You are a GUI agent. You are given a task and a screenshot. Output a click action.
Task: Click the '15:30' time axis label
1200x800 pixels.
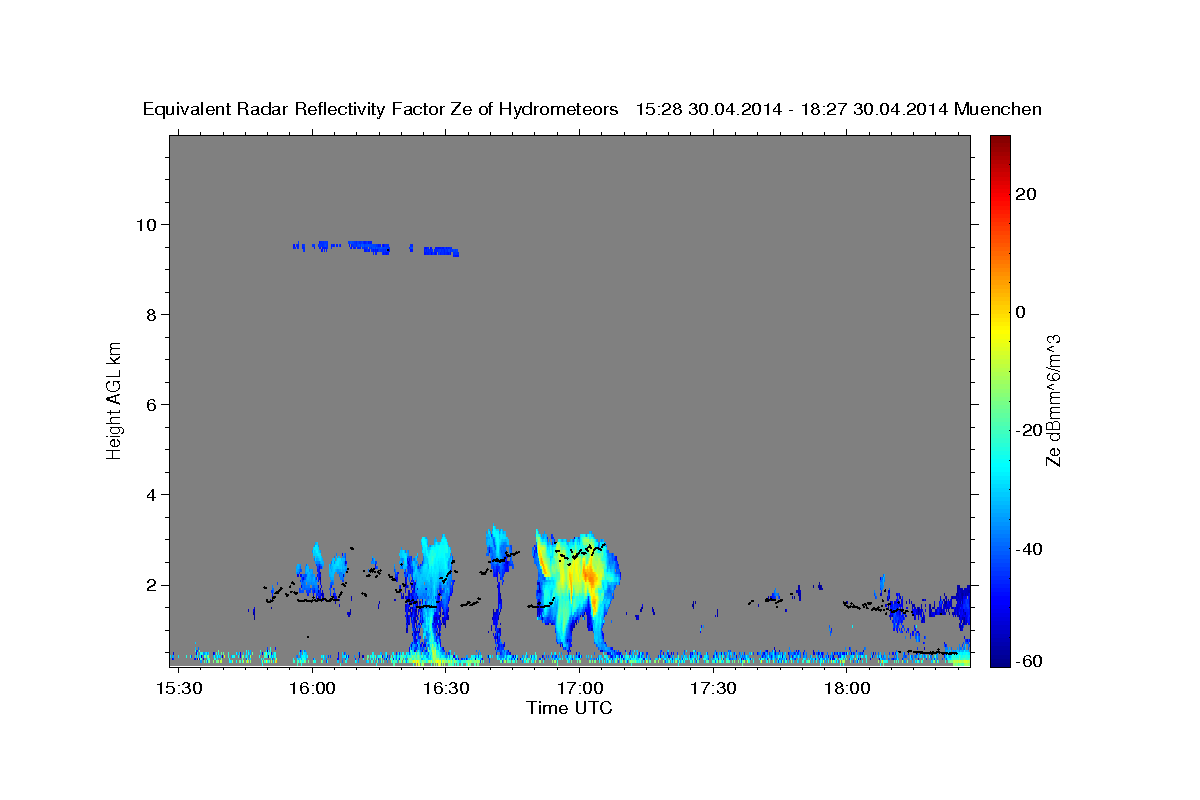[180, 689]
